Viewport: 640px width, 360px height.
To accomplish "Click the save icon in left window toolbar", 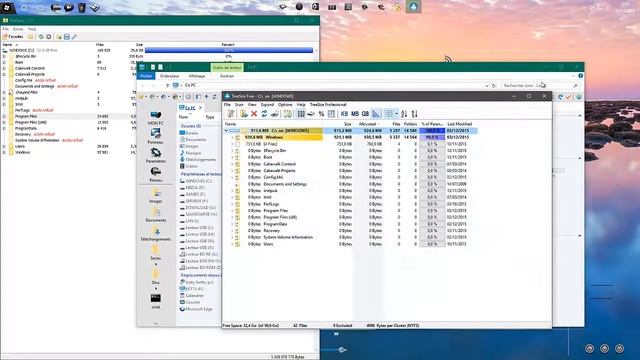I will (x=67, y=37).
